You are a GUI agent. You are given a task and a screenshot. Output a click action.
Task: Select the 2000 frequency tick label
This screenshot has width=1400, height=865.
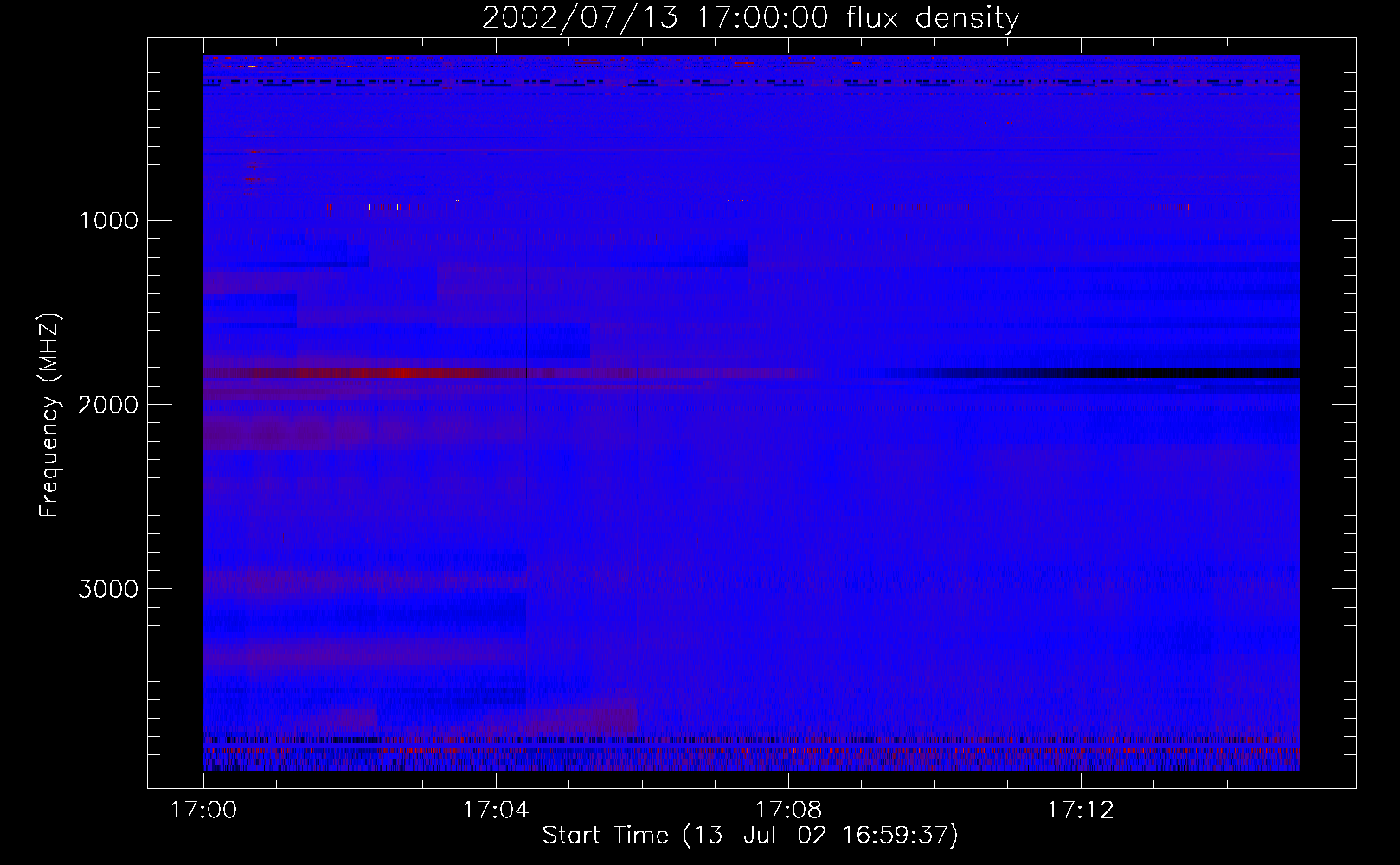pos(108,405)
